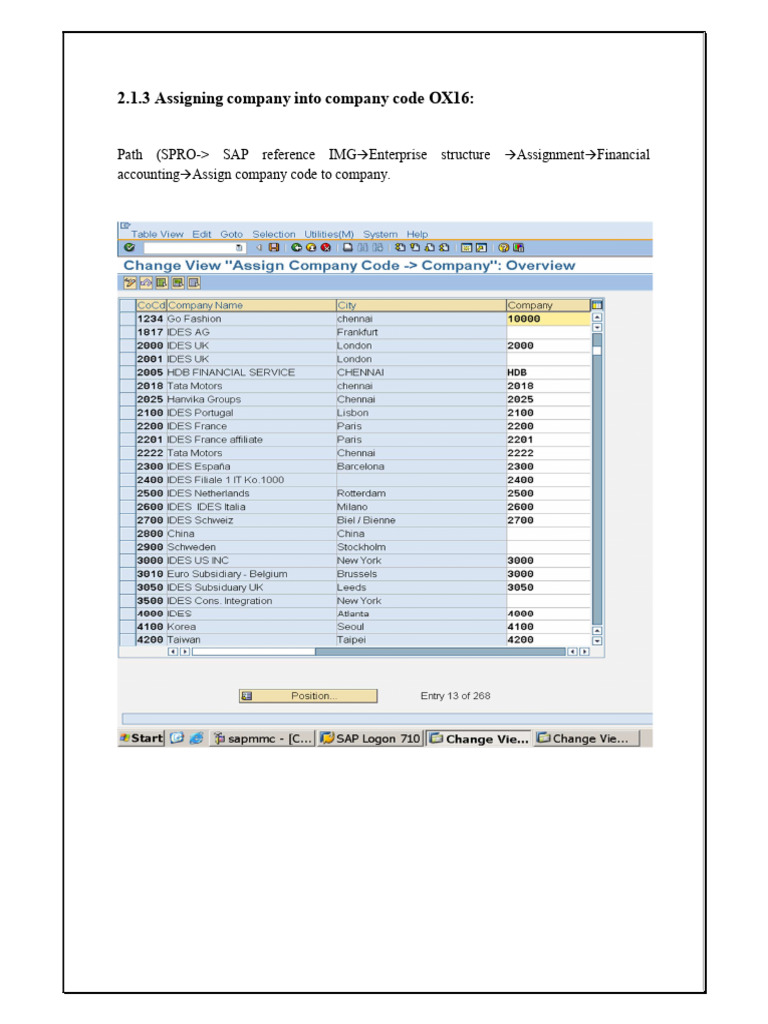Viewport: 768px width, 1024px height.
Task: Switch to SAP Logon 710 taskbar window
Action: tap(370, 739)
